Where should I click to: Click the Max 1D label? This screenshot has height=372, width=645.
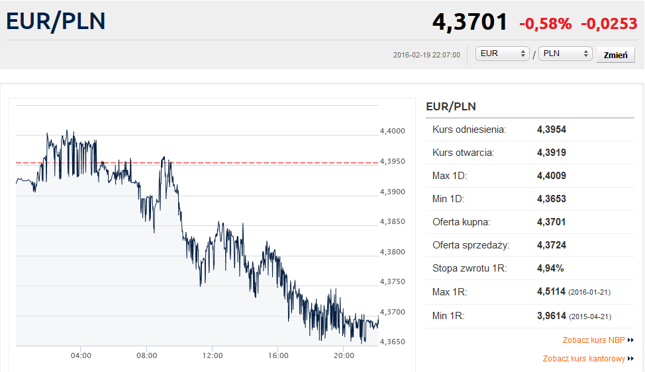pyautogui.click(x=450, y=176)
